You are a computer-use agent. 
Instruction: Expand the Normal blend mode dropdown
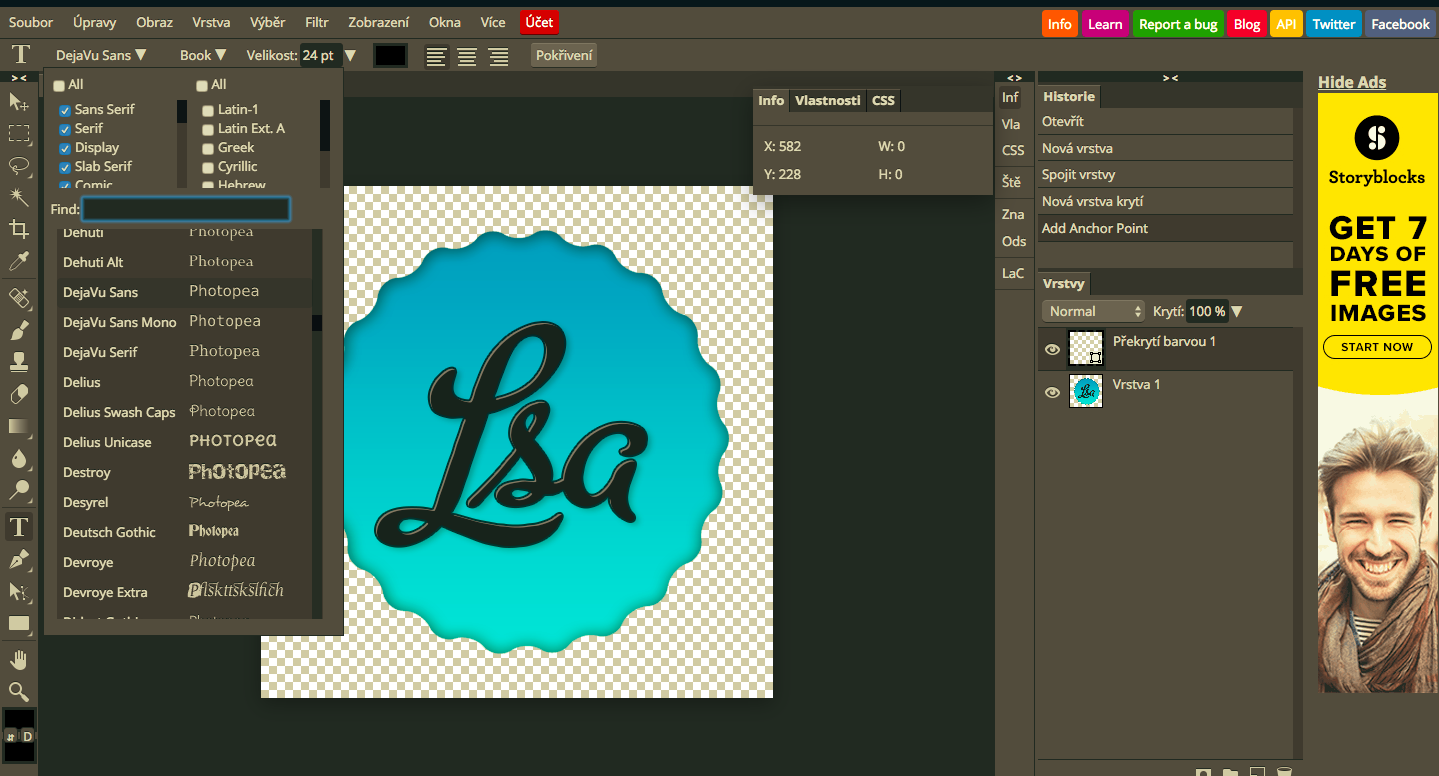1093,311
